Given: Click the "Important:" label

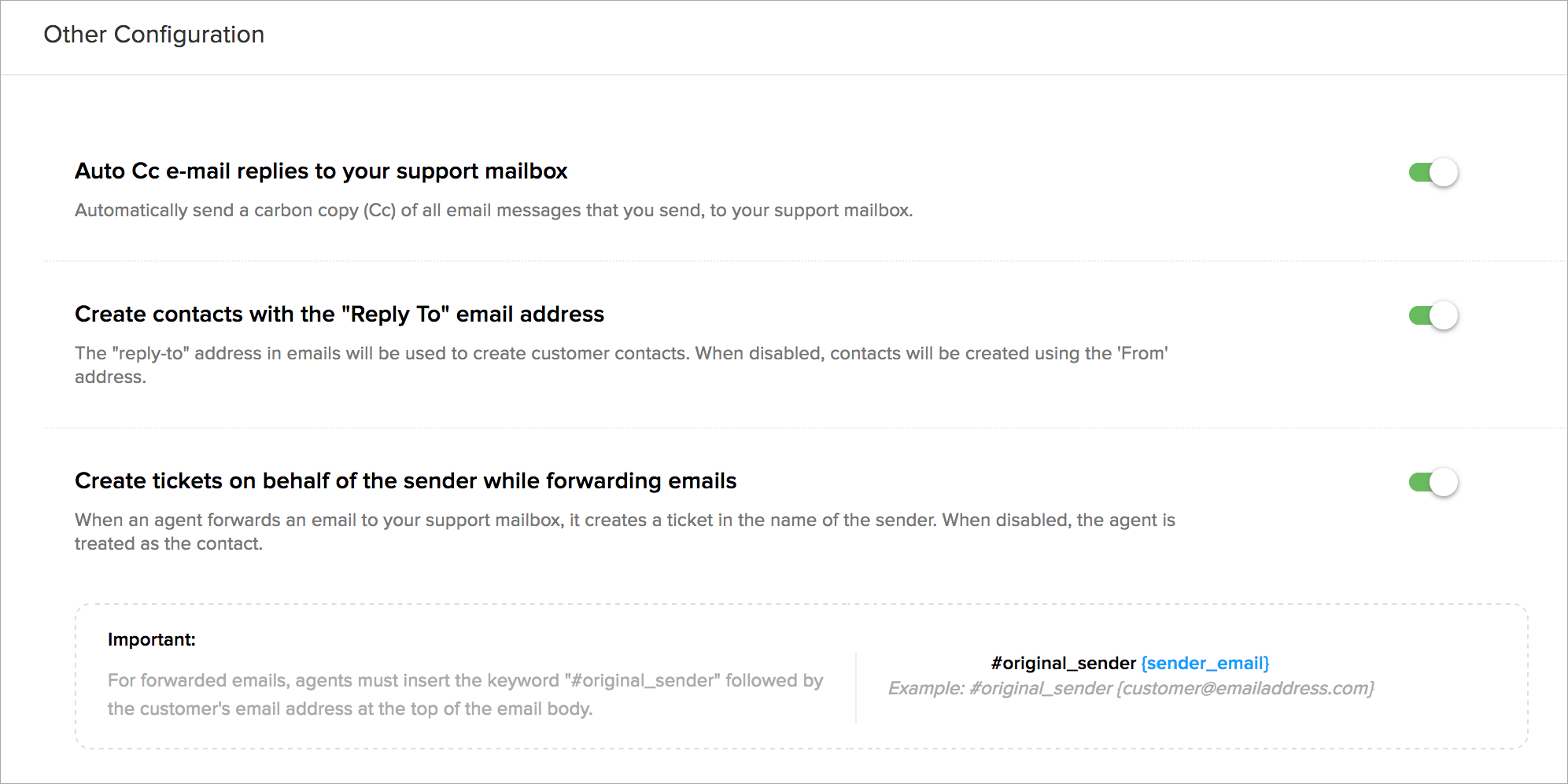Looking at the screenshot, I should point(151,639).
